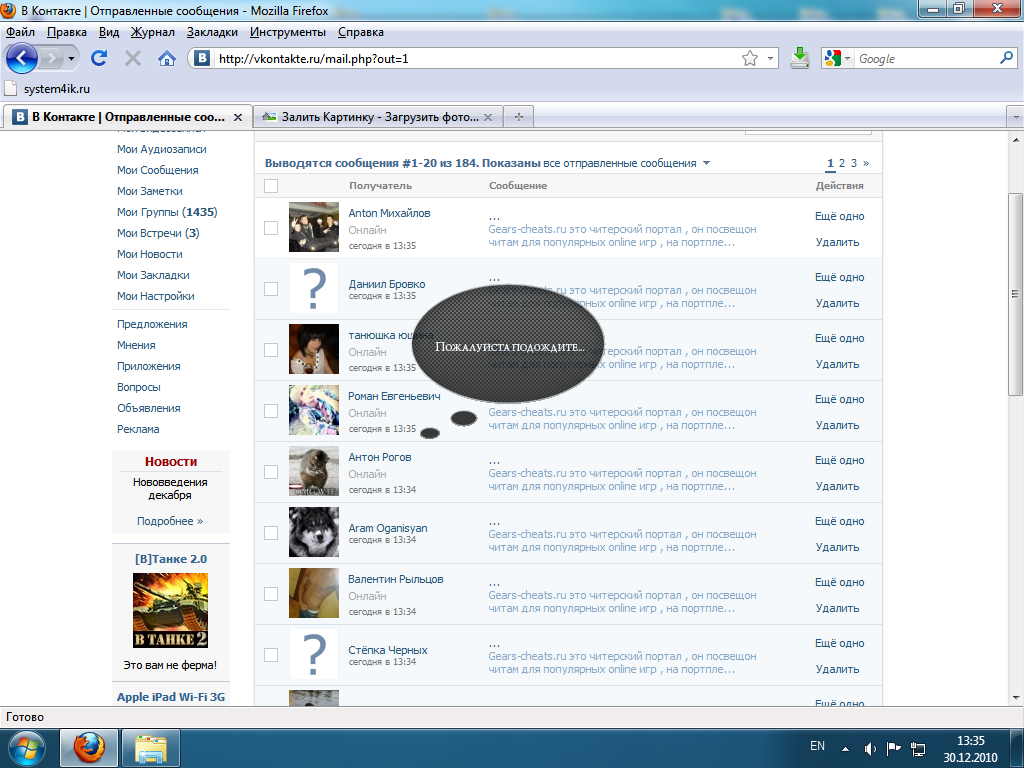Screen dimensions: 1024x768
Task: Open the Вид menu
Action: (109, 32)
